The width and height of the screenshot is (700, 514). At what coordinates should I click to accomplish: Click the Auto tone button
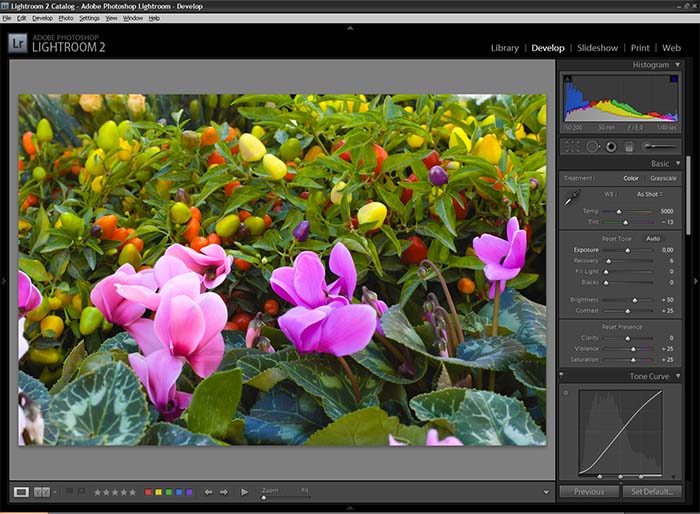653,238
